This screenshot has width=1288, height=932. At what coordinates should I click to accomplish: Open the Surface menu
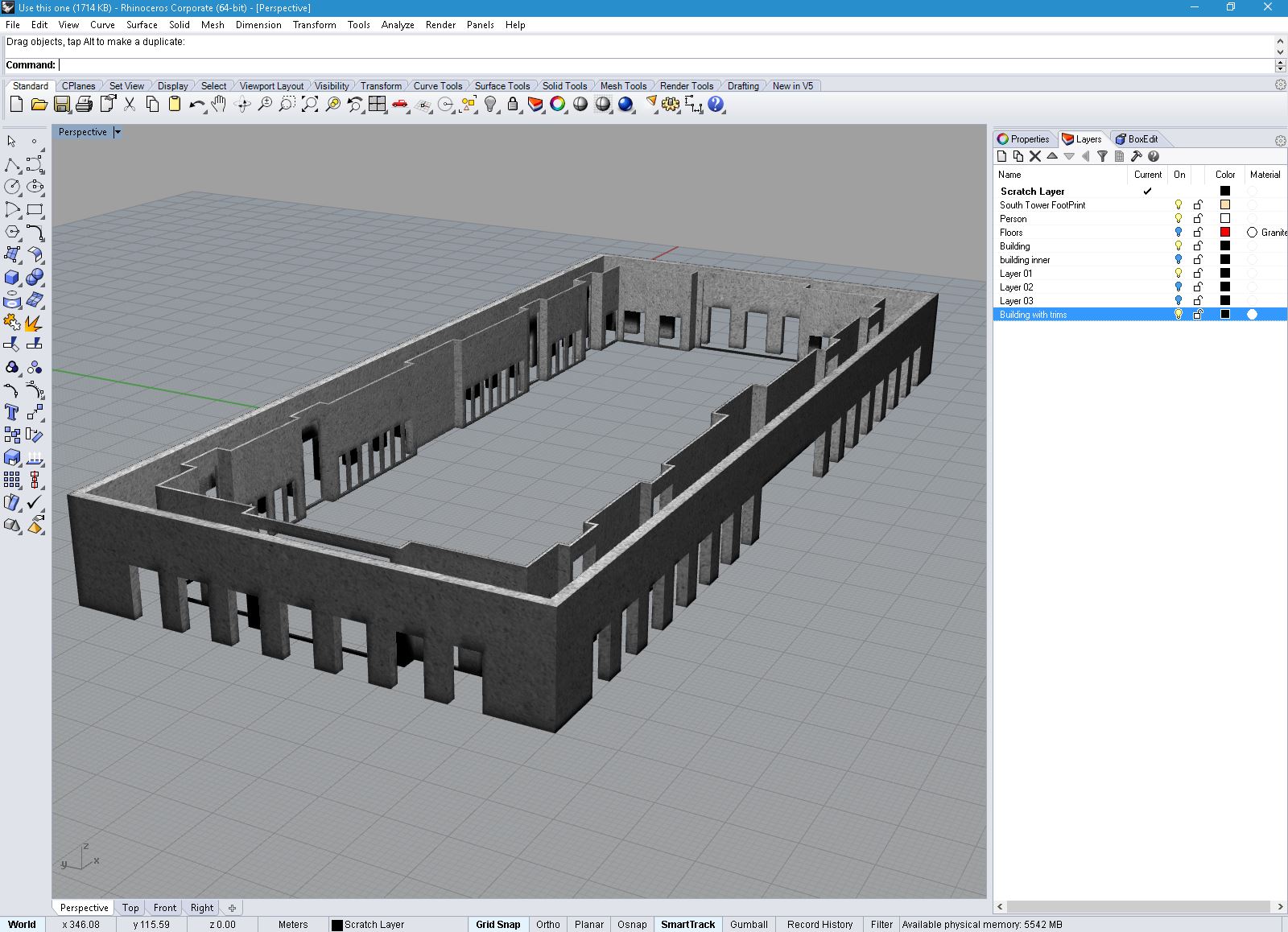click(142, 25)
